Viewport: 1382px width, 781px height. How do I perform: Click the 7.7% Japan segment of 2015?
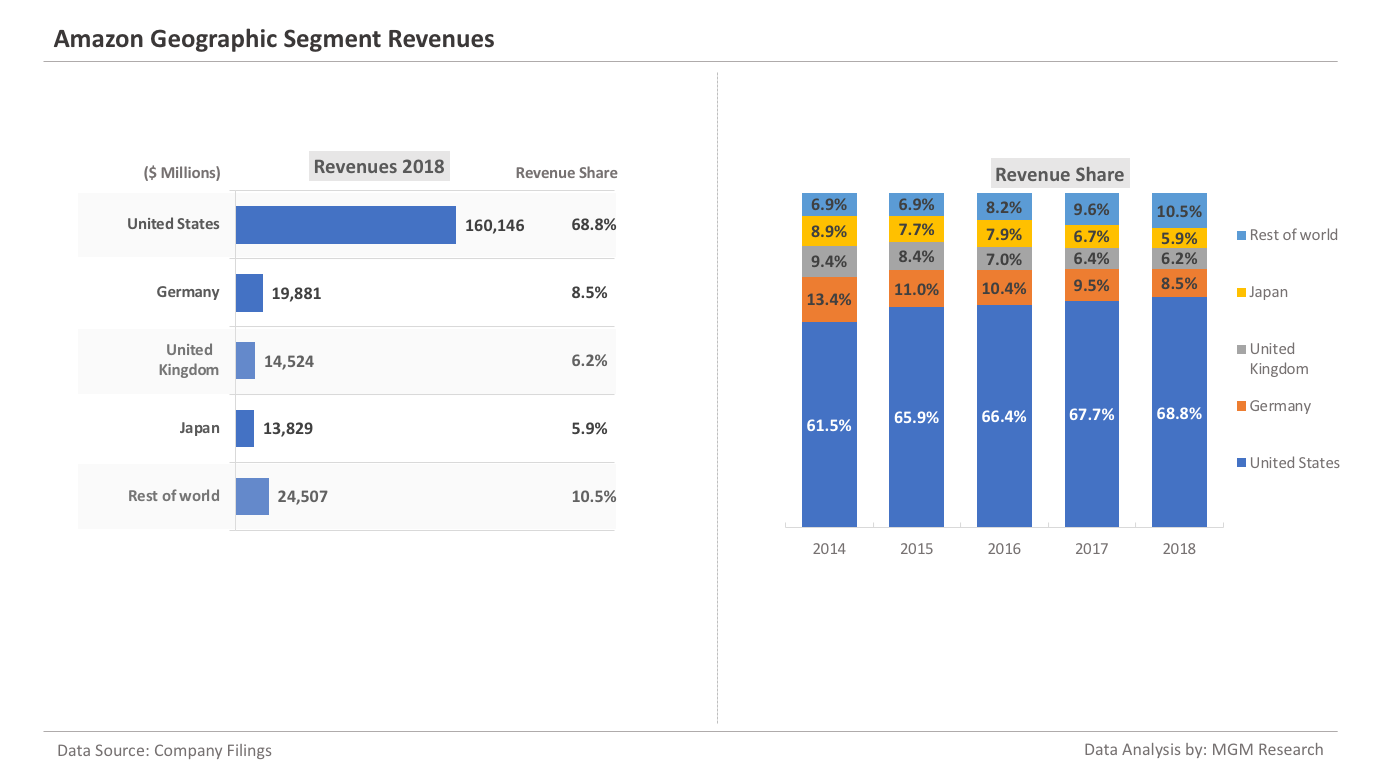pos(916,229)
